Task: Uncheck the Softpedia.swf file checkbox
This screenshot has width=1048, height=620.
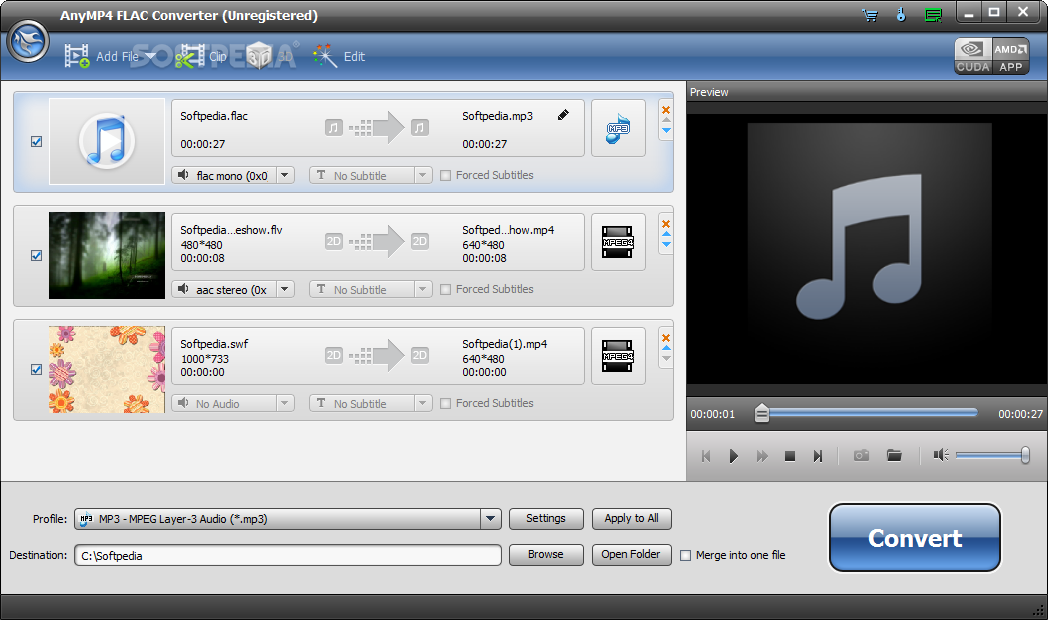Action: tap(37, 369)
